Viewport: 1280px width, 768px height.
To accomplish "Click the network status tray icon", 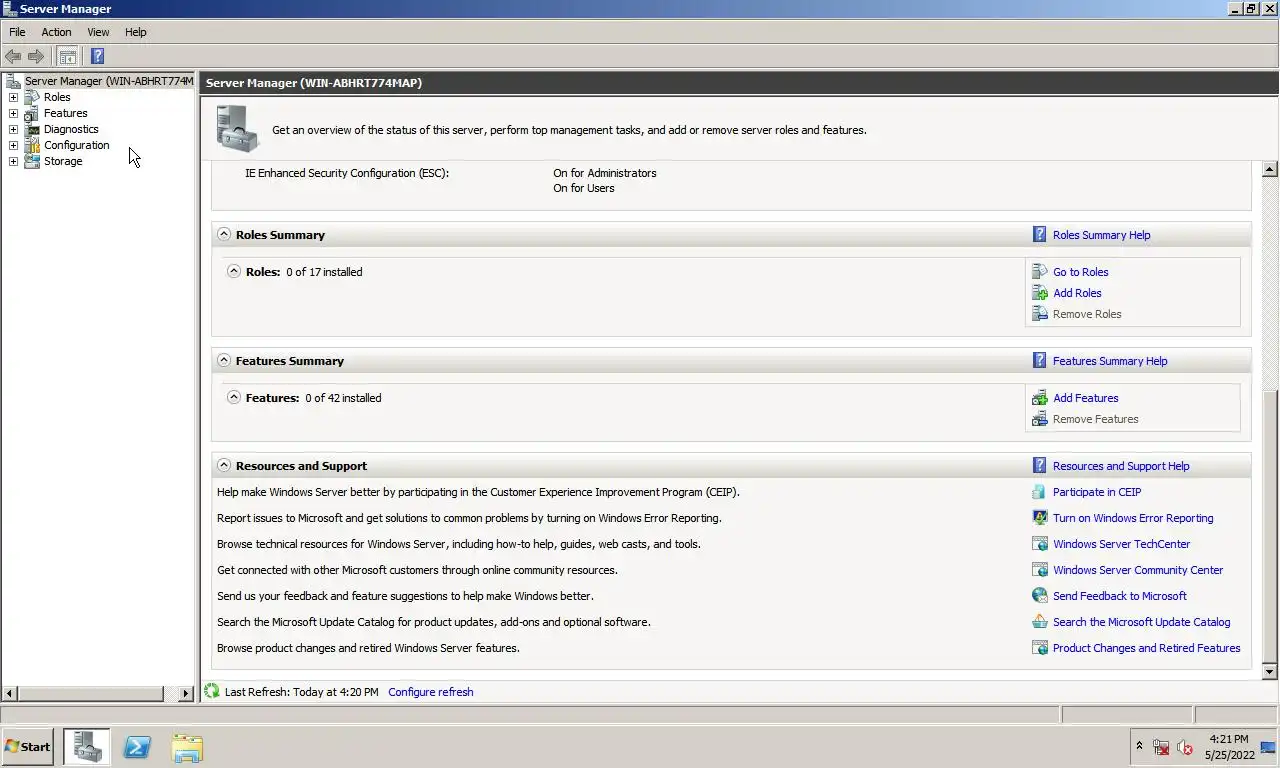I will [x=1161, y=747].
